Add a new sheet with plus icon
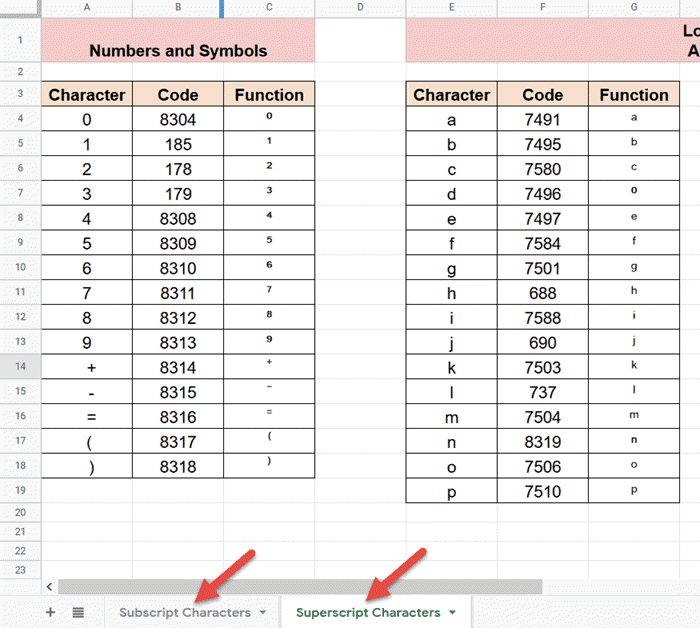This screenshot has height=628, width=700. (x=50, y=612)
